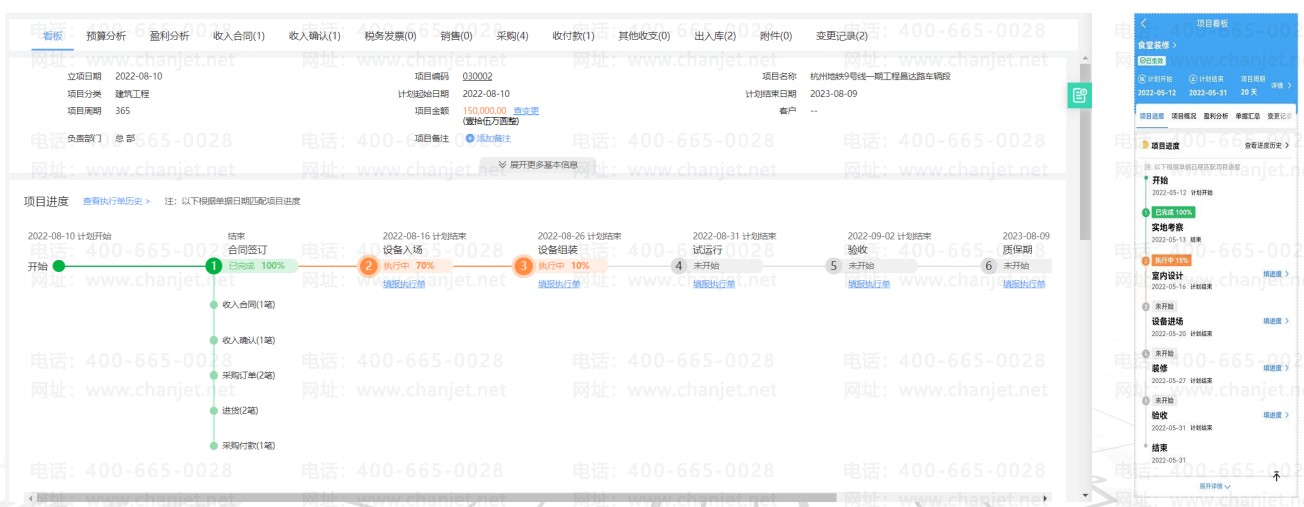Open the 看板 tab
1304x507 pixels.
pyautogui.click(x=53, y=35)
